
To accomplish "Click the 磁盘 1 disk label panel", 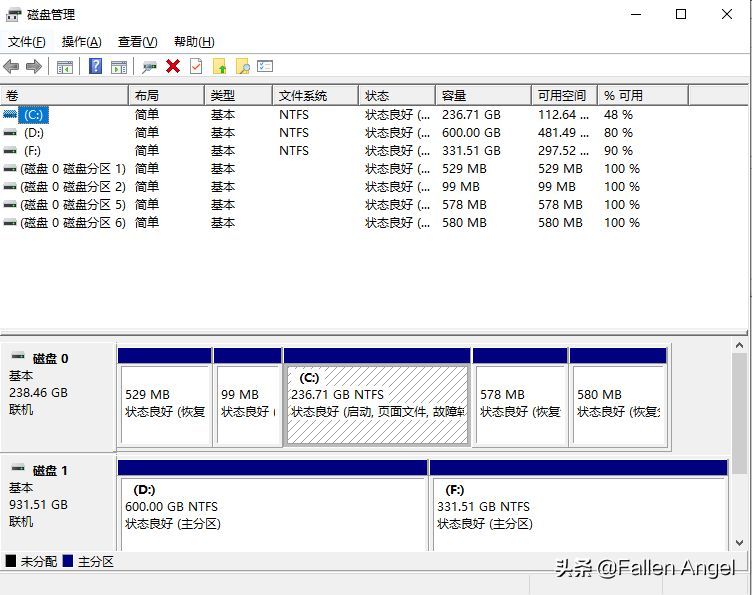I will coord(59,502).
